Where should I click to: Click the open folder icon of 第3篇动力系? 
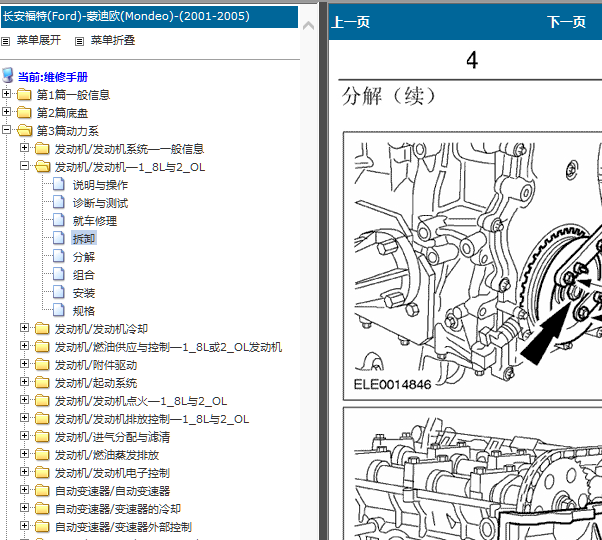click(x=25, y=130)
